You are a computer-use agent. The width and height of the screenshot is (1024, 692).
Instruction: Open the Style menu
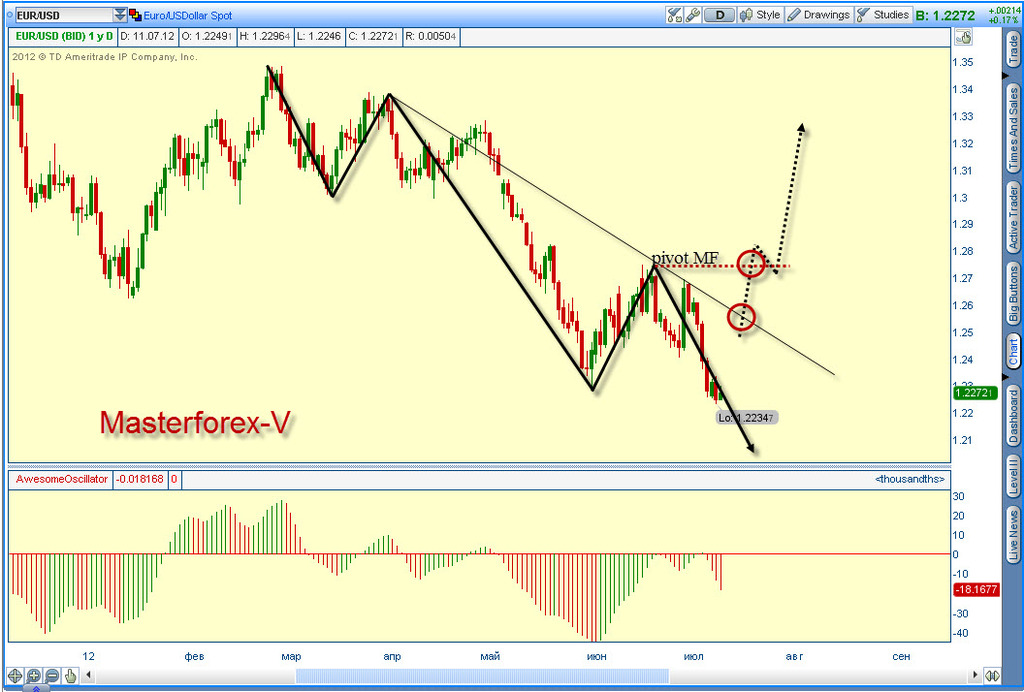coord(760,15)
